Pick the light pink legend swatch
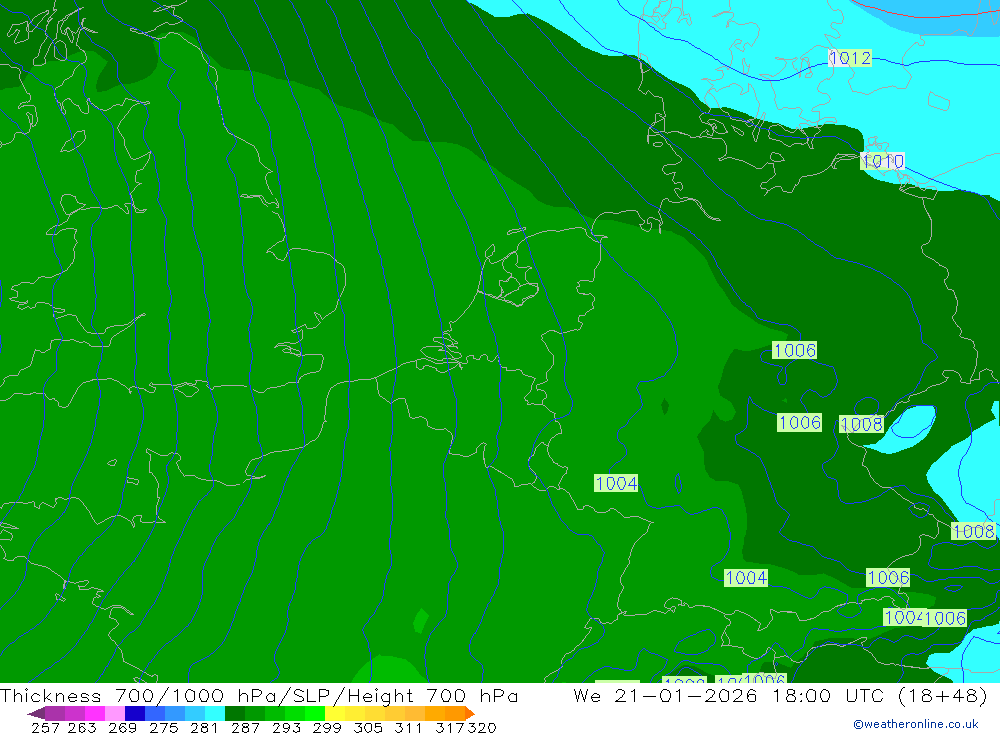The image size is (1000, 733). point(115,713)
